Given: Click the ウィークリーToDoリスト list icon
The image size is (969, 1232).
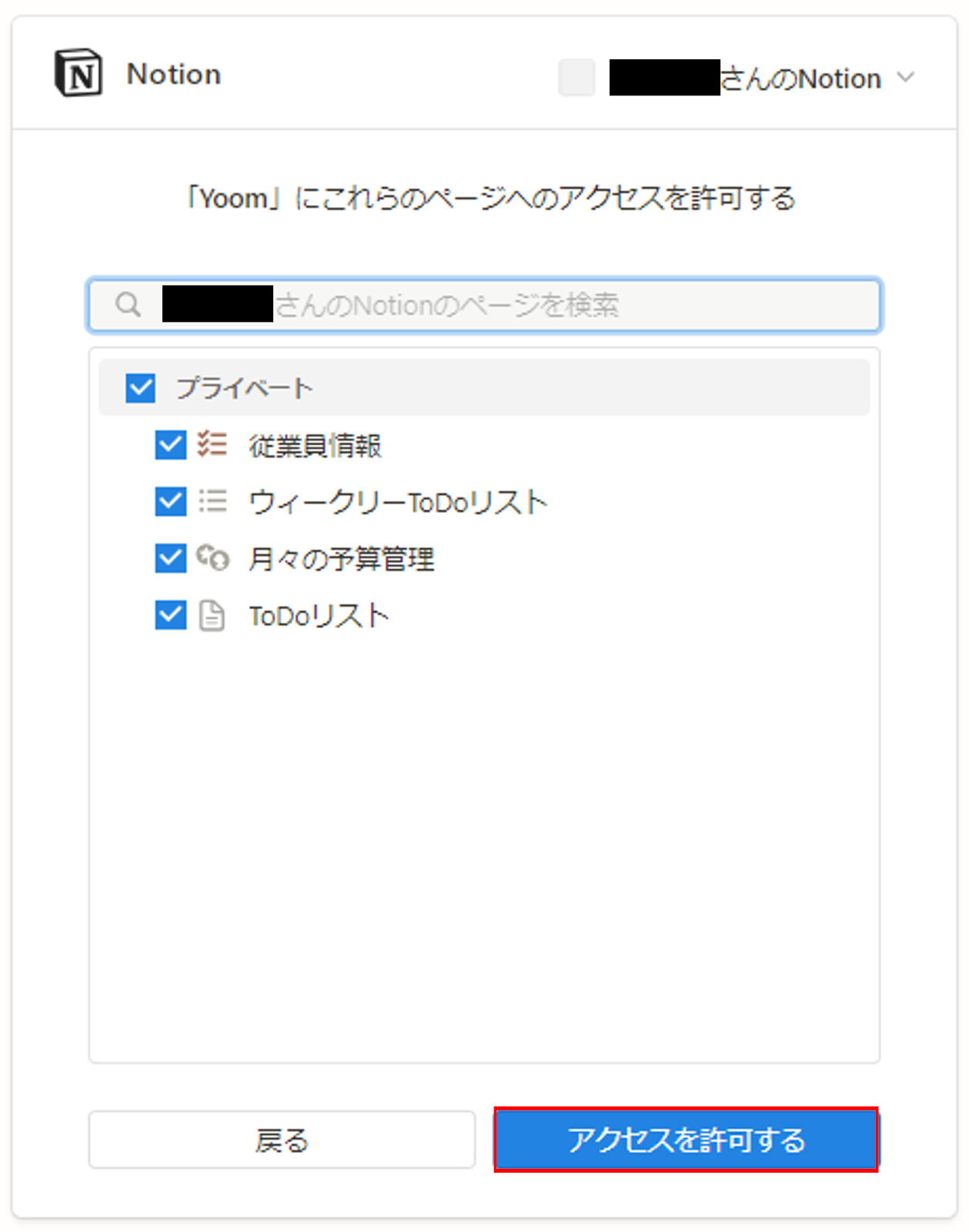Looking at the screenshot, I should click(212, 501).
